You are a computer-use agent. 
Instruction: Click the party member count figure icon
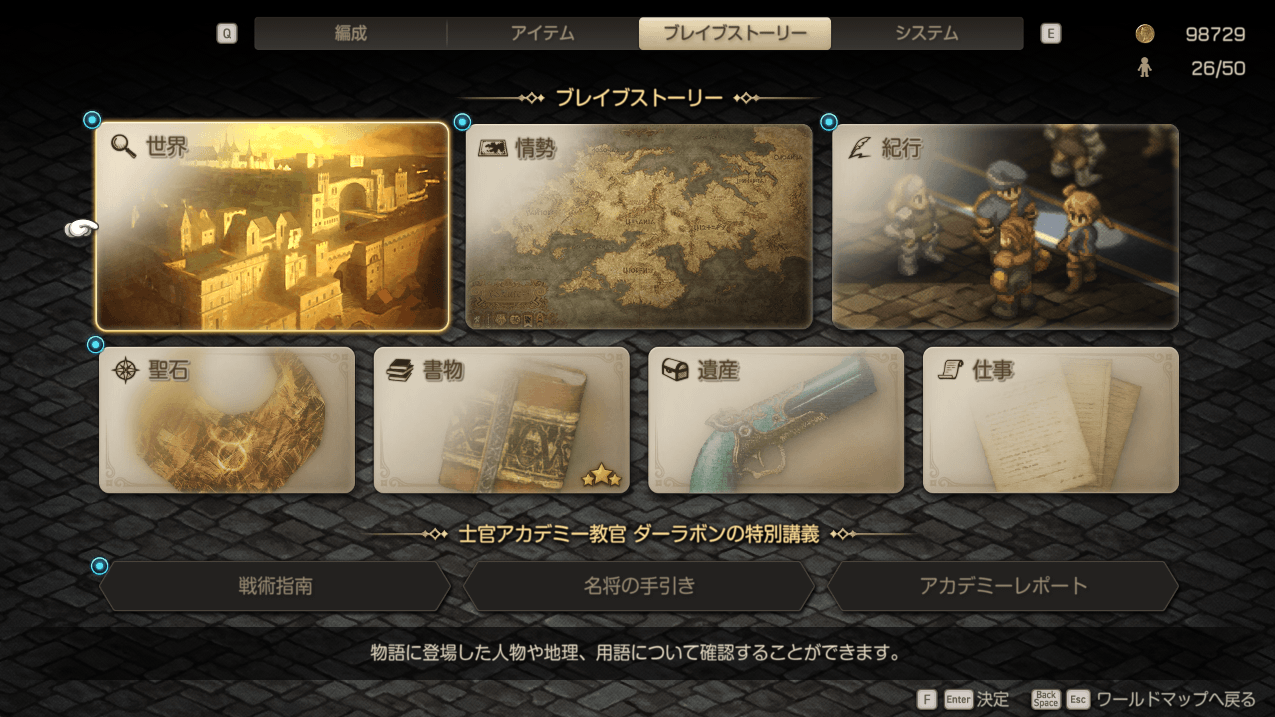click(1145, 68)
